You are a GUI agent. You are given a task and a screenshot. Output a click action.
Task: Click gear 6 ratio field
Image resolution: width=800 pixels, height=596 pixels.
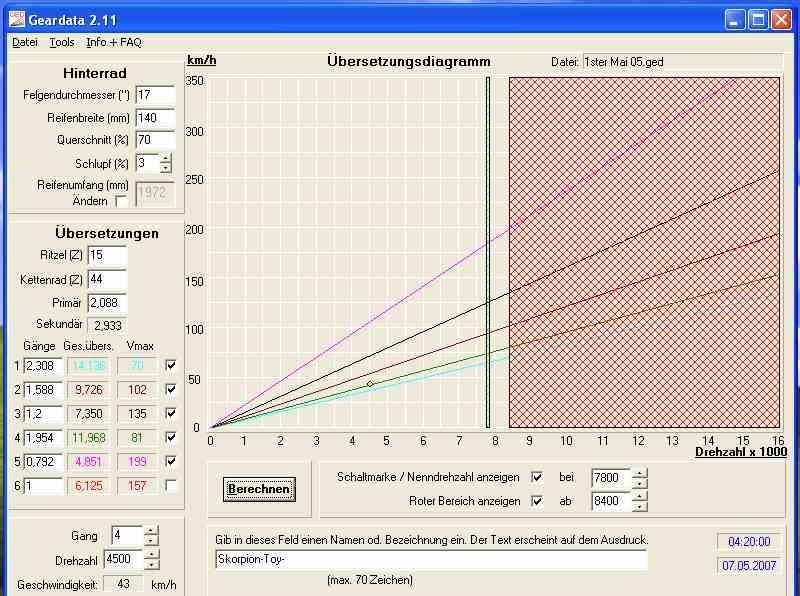[x=44, y=485]
